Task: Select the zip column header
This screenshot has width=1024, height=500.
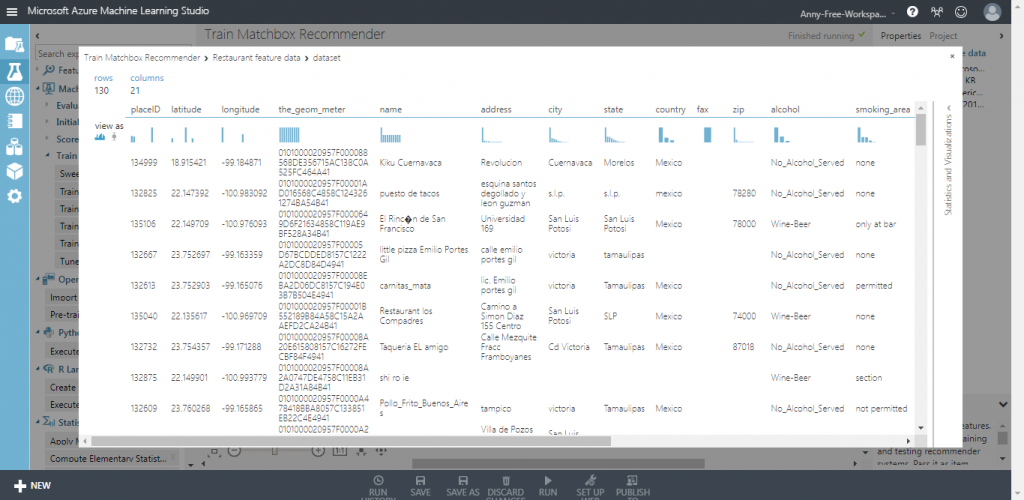Action: click(x=738, y=110)
